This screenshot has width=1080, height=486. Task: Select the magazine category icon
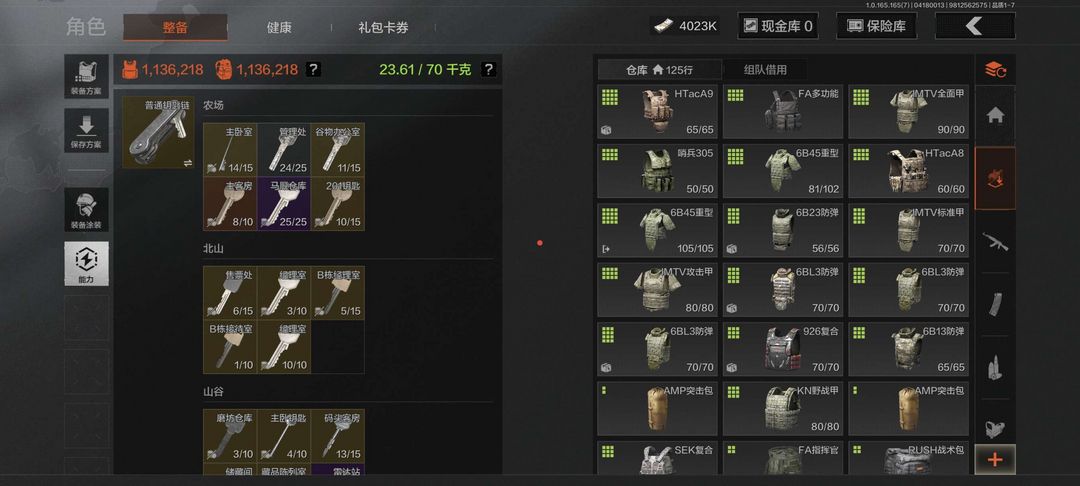[x=995, y=305]
